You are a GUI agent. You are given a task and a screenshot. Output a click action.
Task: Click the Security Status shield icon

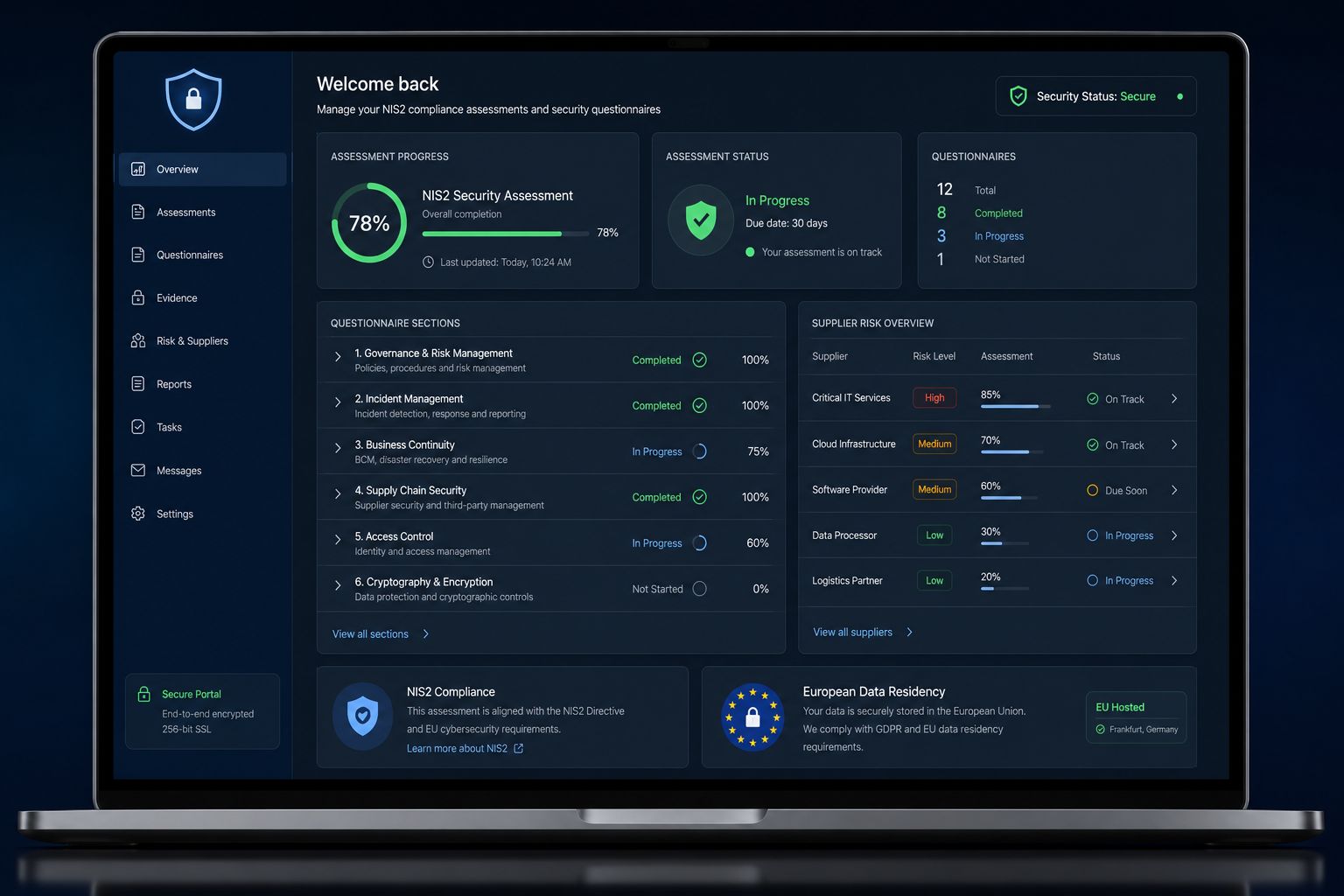(1018, 96)
